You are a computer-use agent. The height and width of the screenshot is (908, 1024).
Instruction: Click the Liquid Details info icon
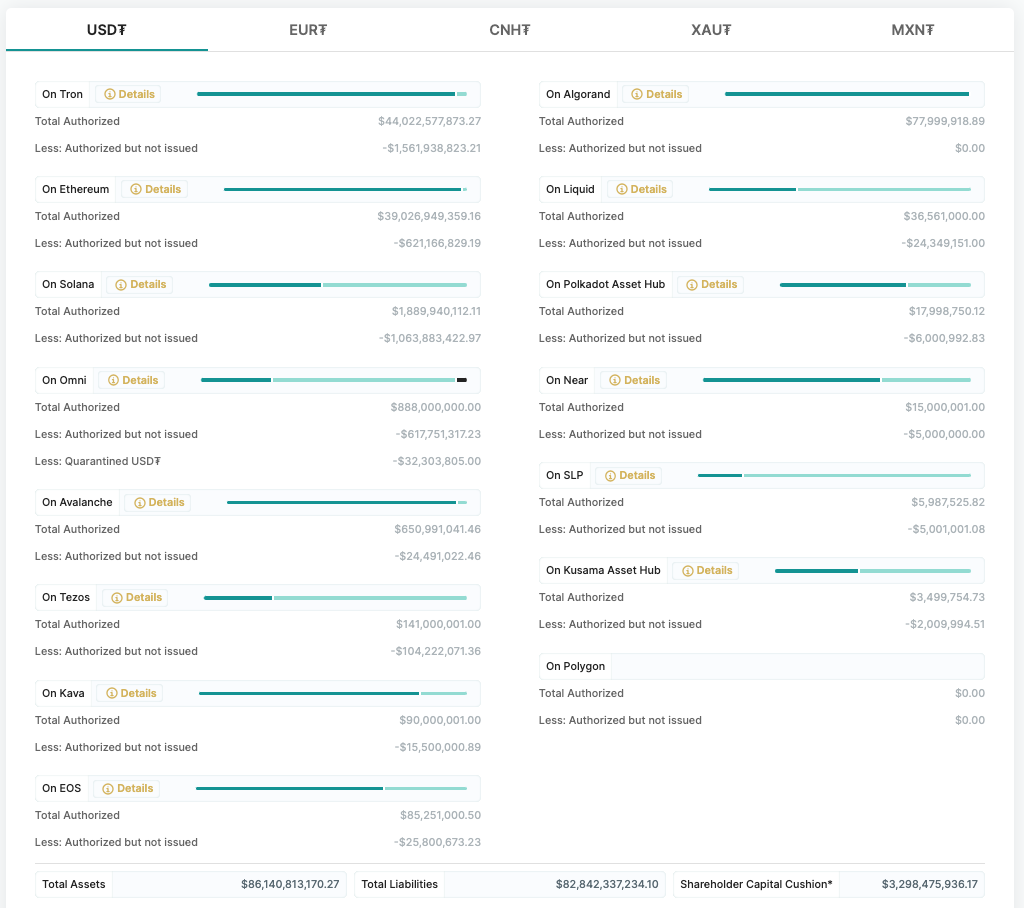pos(622,189)
